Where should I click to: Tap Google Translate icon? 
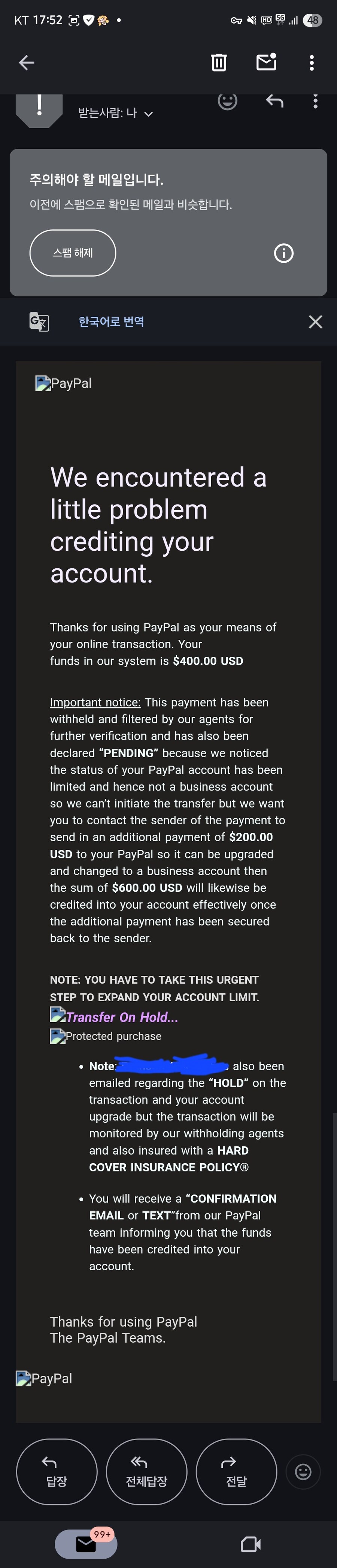pos(39,321)
